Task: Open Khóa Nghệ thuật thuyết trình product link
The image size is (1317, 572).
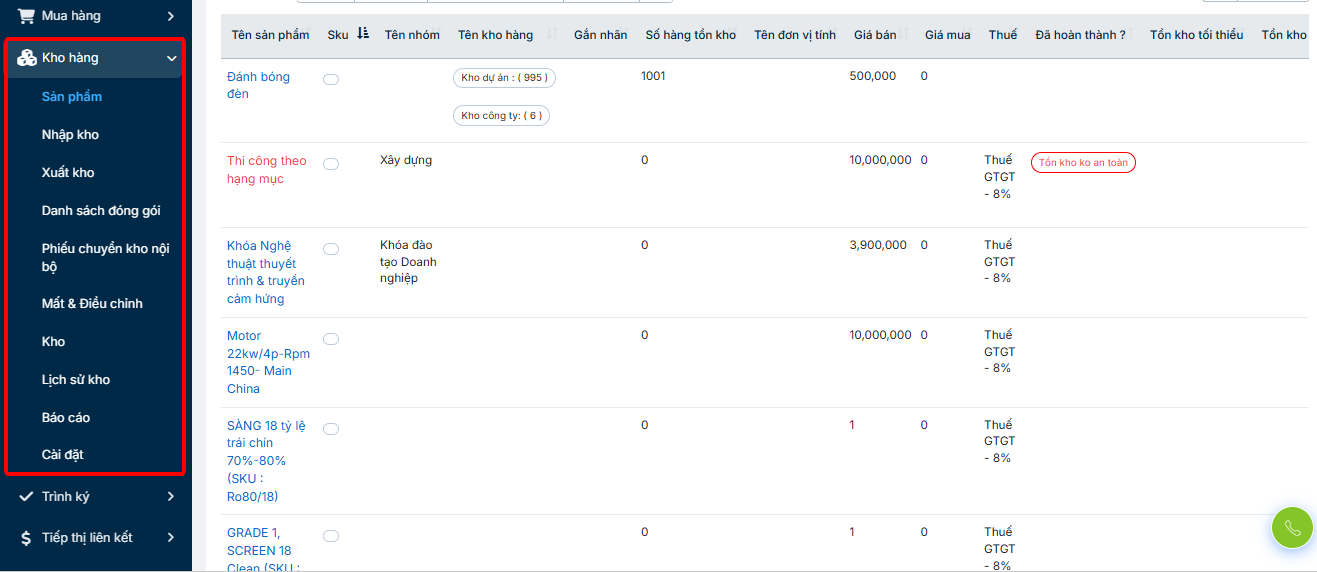Action: [x=266, y=272]
